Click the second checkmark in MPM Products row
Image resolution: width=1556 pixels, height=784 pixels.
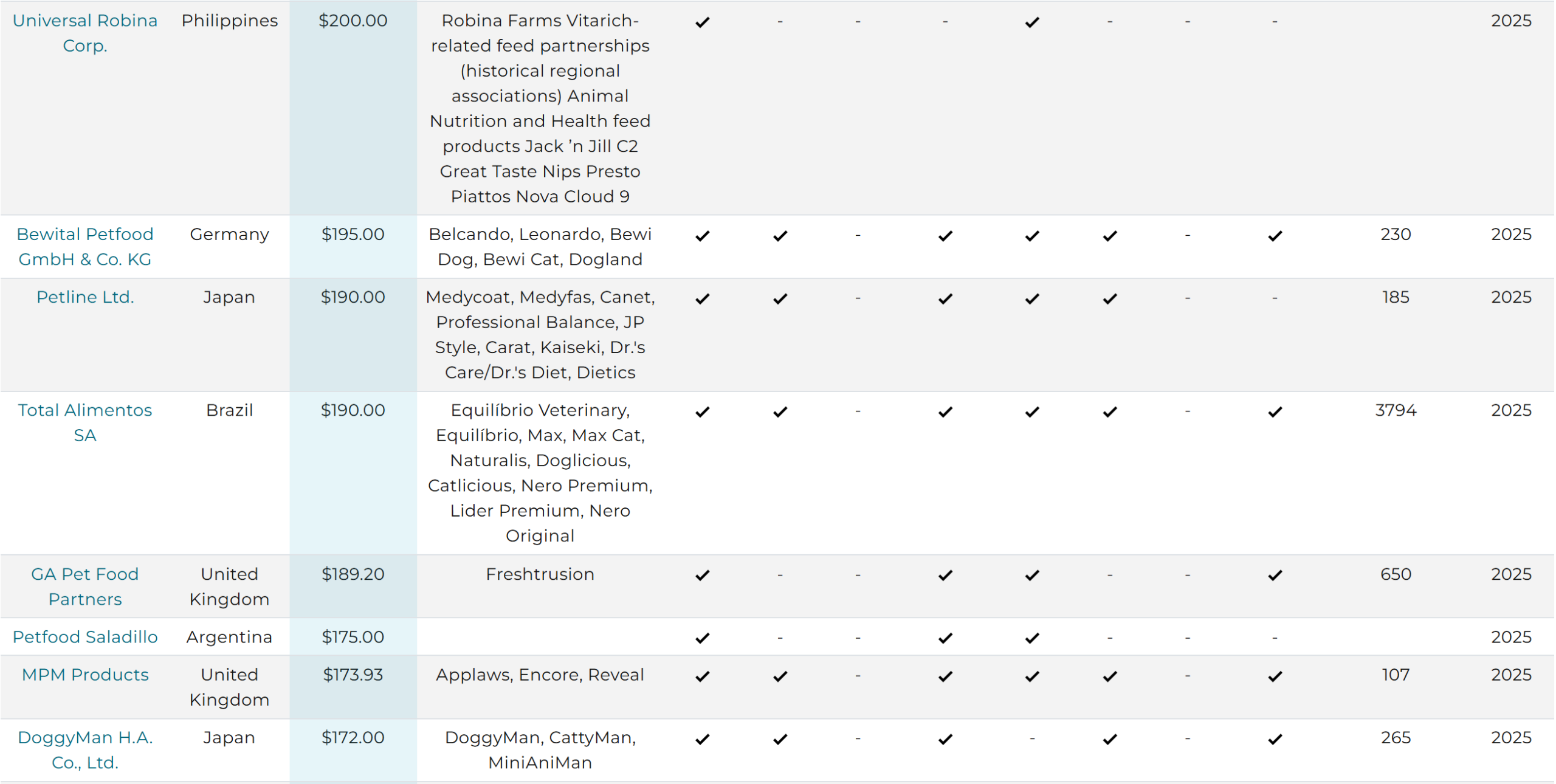point(780,676)
